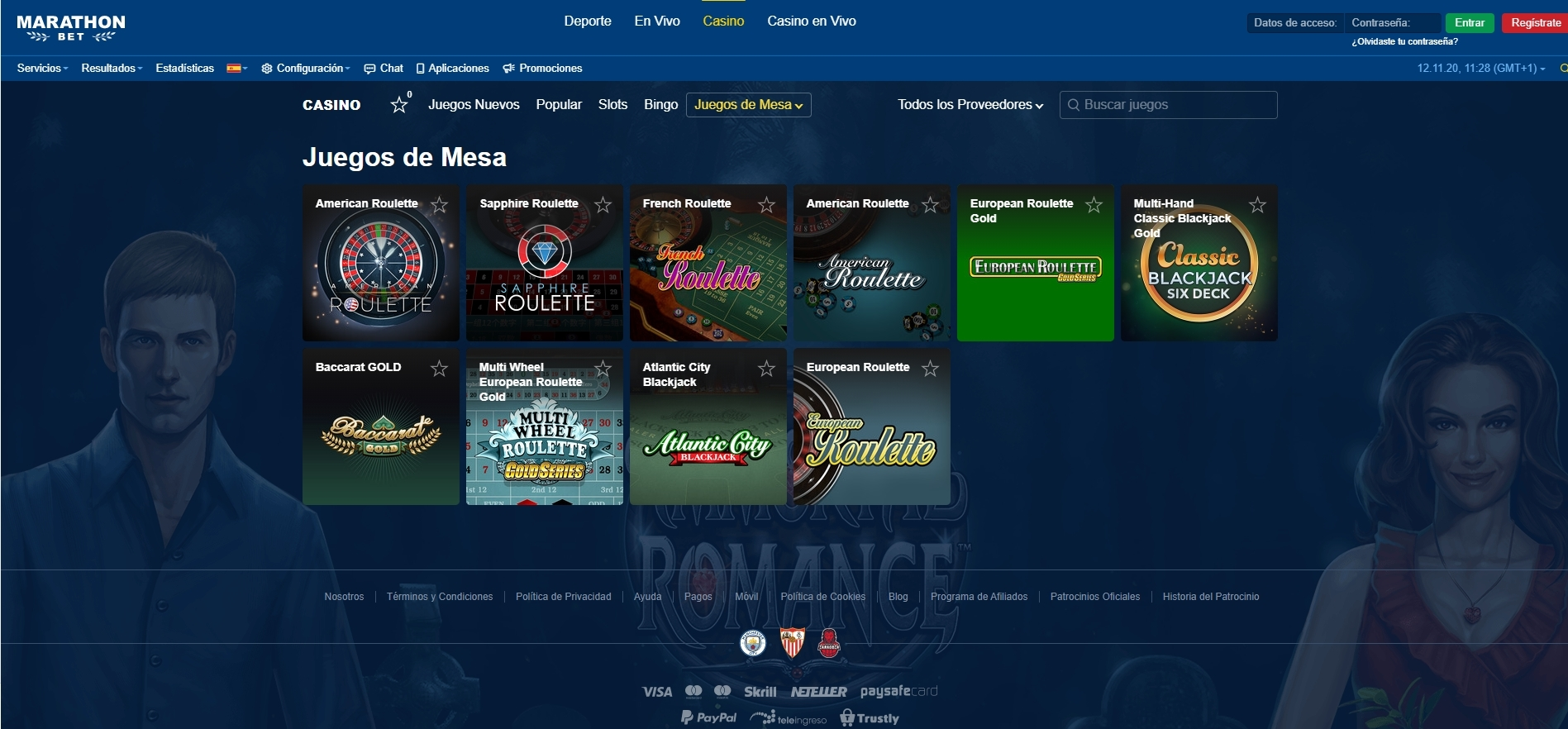The height and width of the screenshot is (729, 1568).
Task: Open the European Roulette Gold thumbnail
Action: click(x=1036, y=263)
